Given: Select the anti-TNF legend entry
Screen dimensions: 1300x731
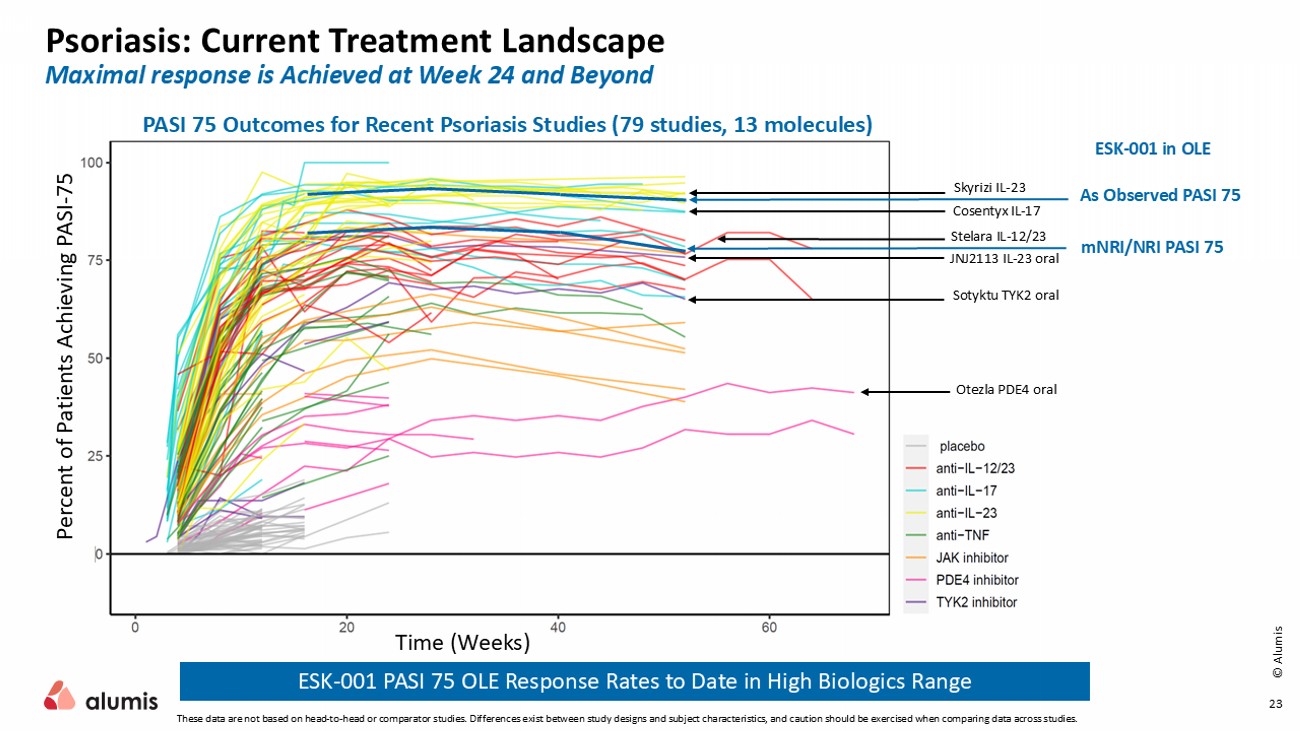Looking at the screenshot, I should [966, 535].
